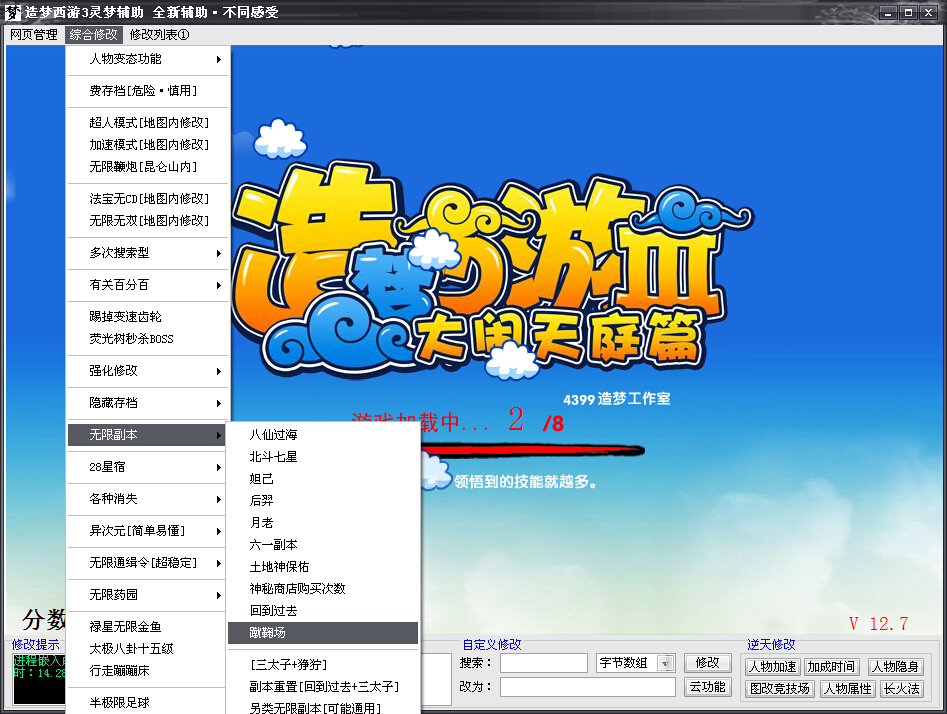
Task: Click the application icon in title bar
Action: click(12, 12)
